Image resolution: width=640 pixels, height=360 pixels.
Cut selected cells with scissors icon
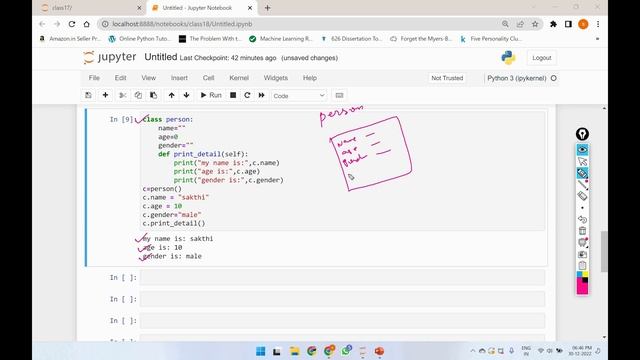click(x=122, y=95)
